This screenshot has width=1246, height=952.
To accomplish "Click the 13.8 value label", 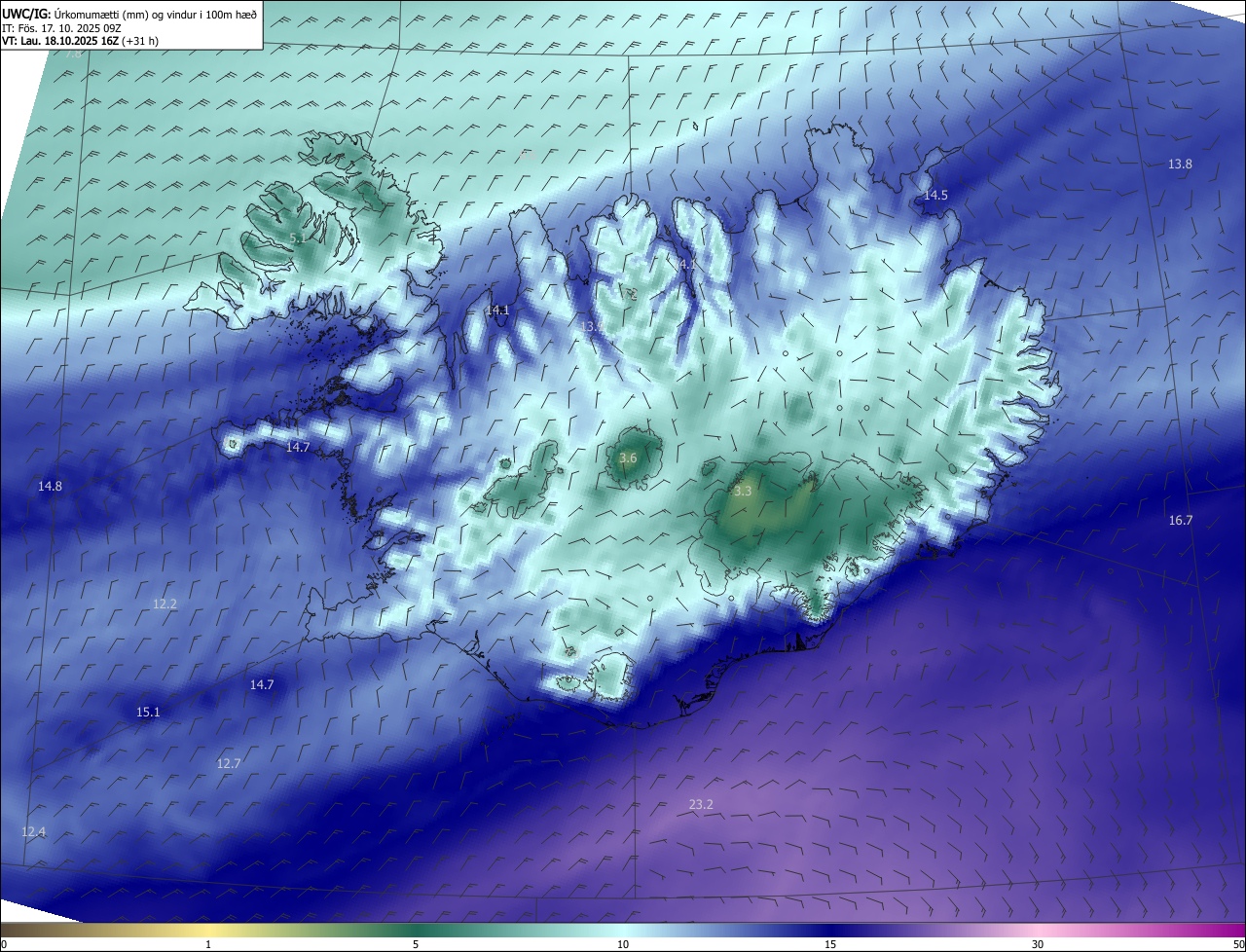I will (x=1180, y=165).
